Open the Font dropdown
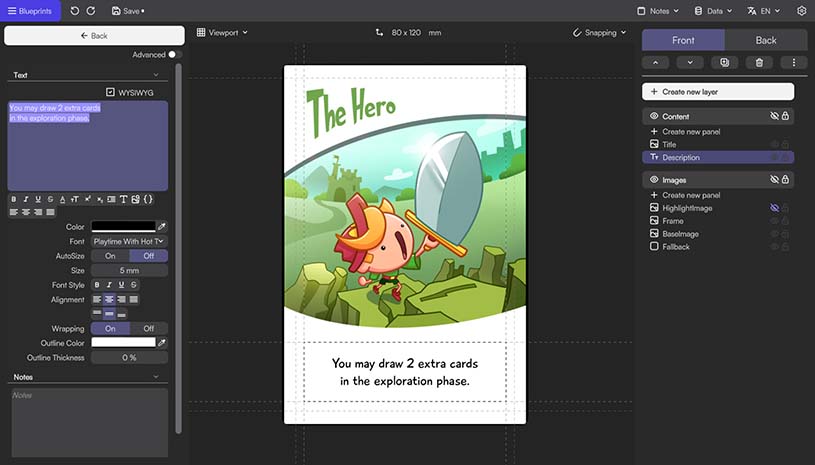Viewport: 815px width, 465px height. coord(129,241)
